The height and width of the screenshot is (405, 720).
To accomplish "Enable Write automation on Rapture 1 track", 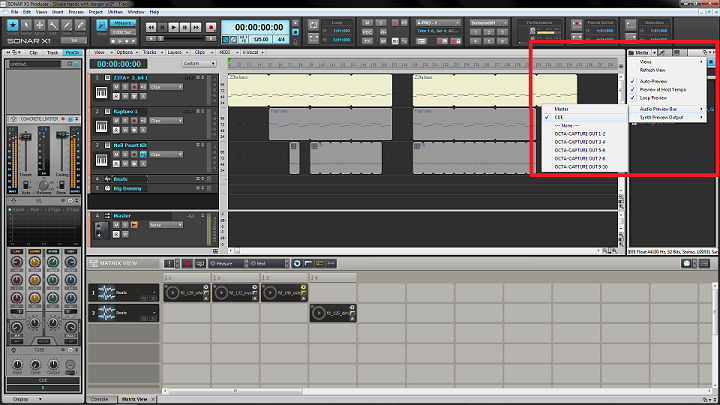I will click(125, 130).
